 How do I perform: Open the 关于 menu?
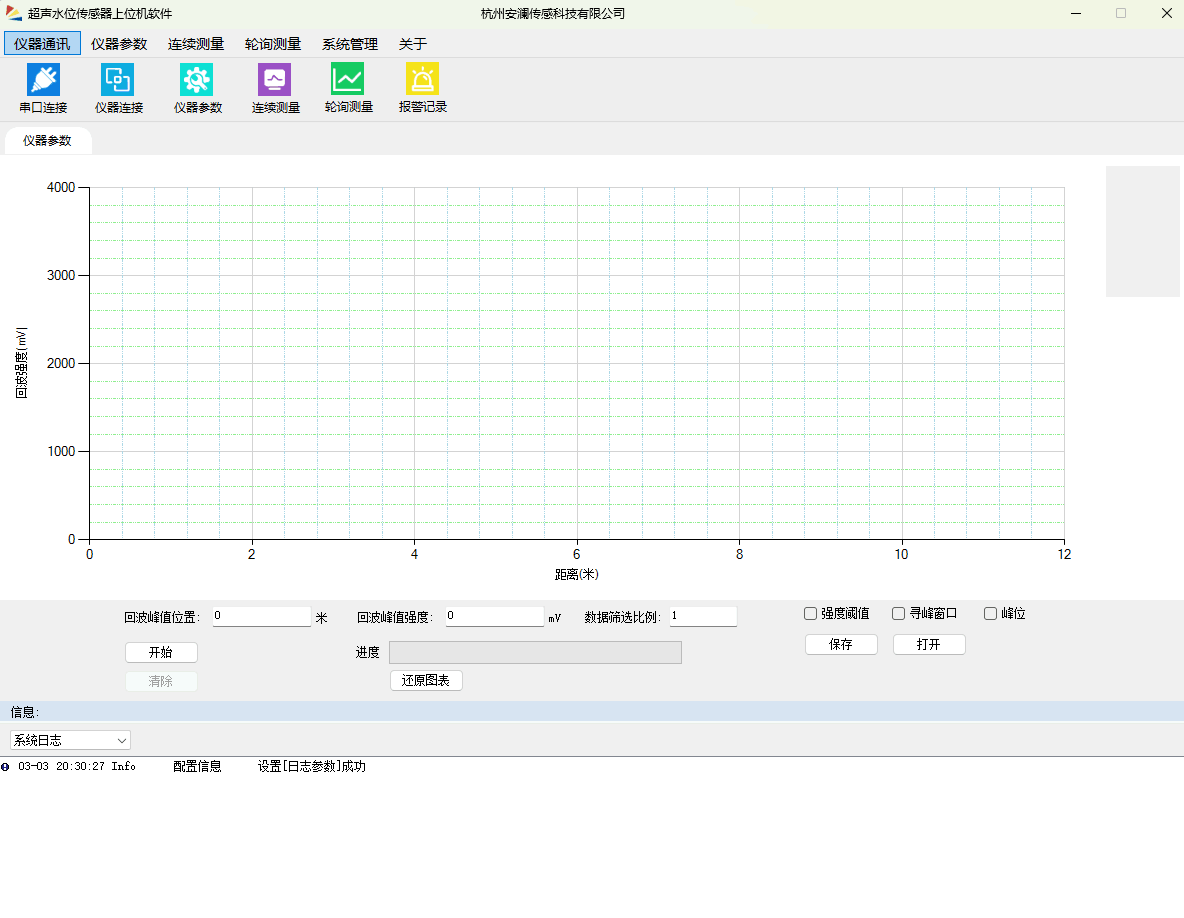coord(412,44)
